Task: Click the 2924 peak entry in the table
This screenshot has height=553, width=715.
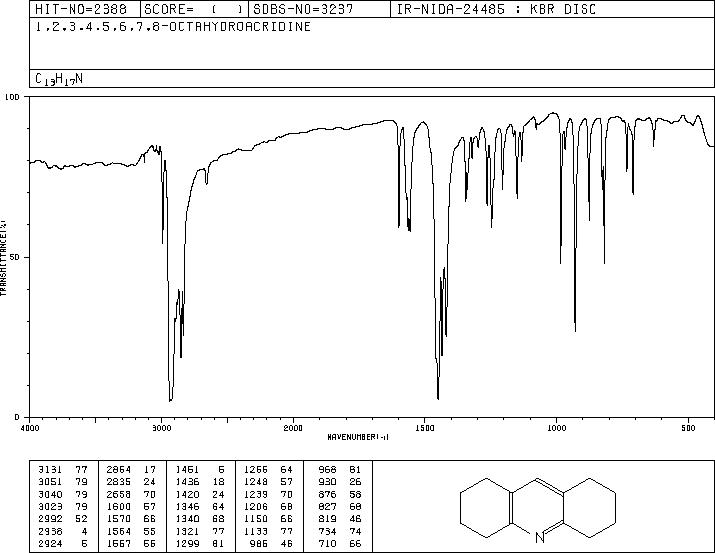Action: (62, 544)
